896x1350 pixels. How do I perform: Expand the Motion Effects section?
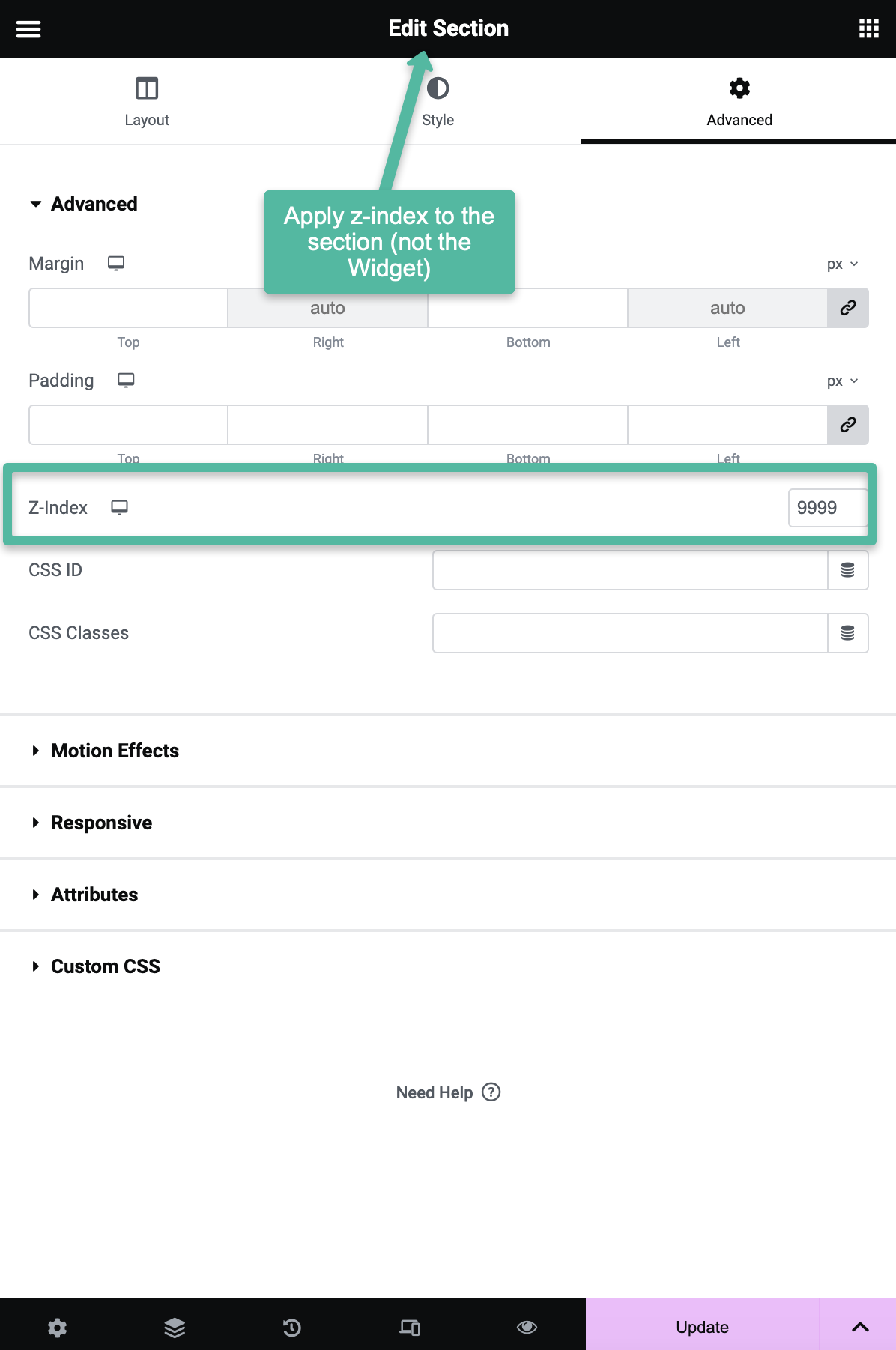click(115, 751)
